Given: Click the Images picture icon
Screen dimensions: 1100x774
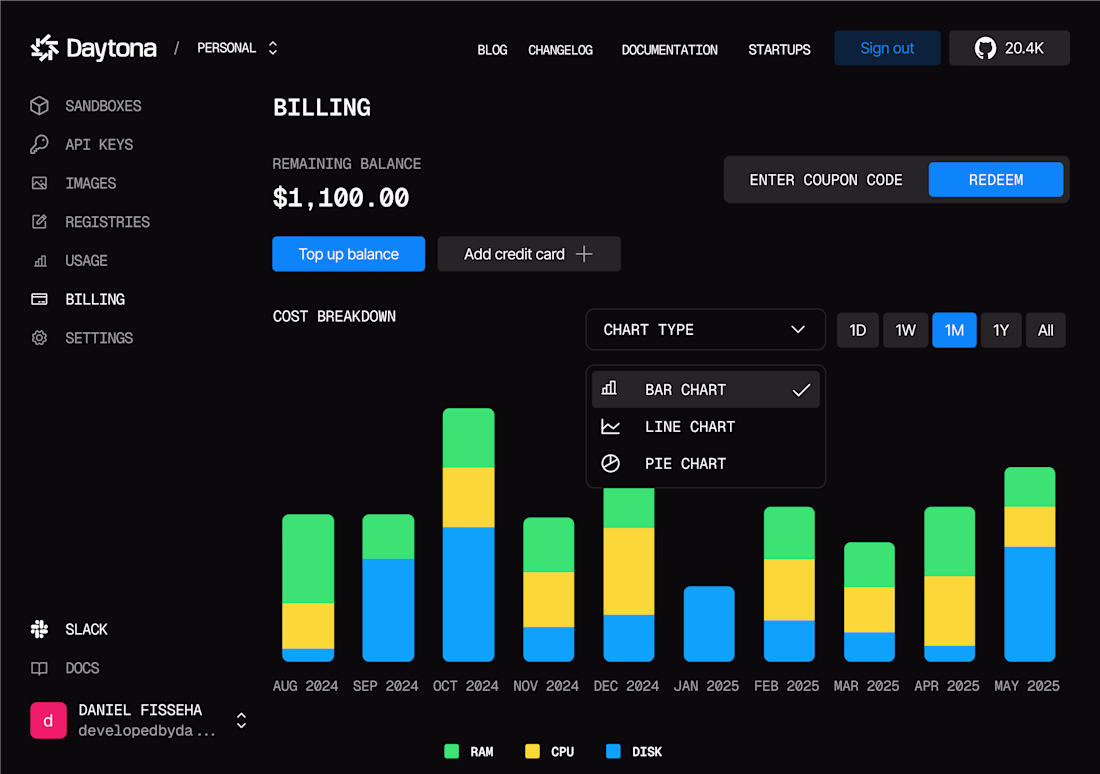Looking at the screenshot, I should point(39,183).
